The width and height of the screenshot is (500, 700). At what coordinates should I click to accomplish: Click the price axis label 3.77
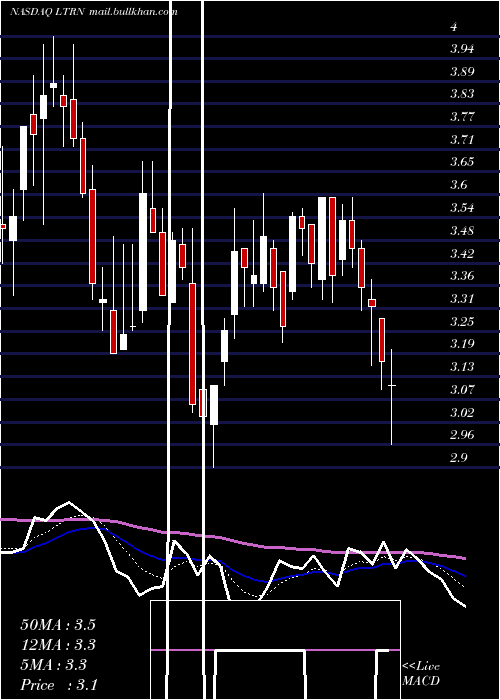pyautogui.click(x=462, y=117)
